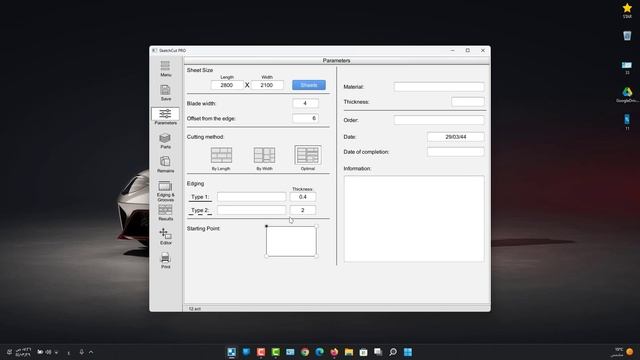Open Firefox from the taskbar
The image size is (640, 360).
coord(334,352)
